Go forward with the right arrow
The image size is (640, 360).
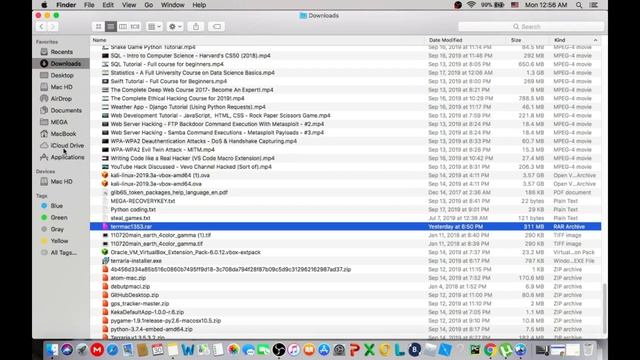52,27
